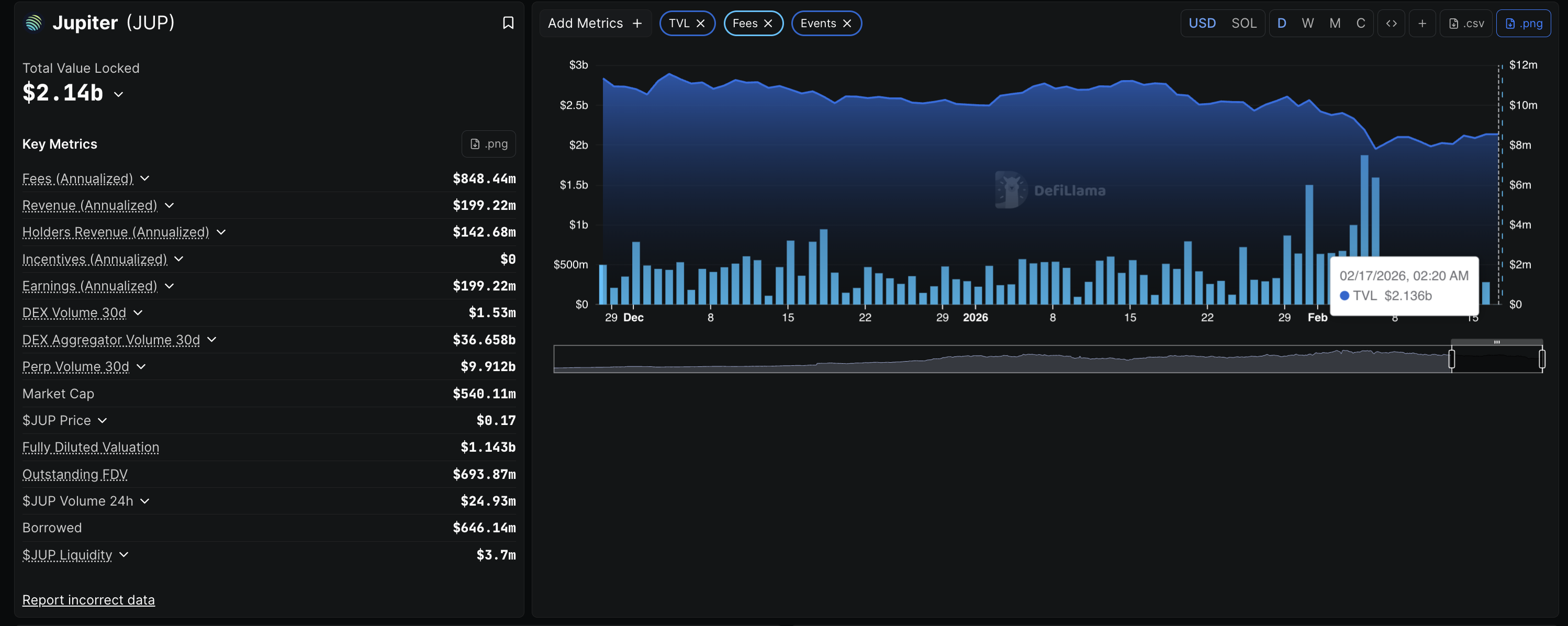
Task: Switch the denomination to SOL
Action: (1244, 23)
